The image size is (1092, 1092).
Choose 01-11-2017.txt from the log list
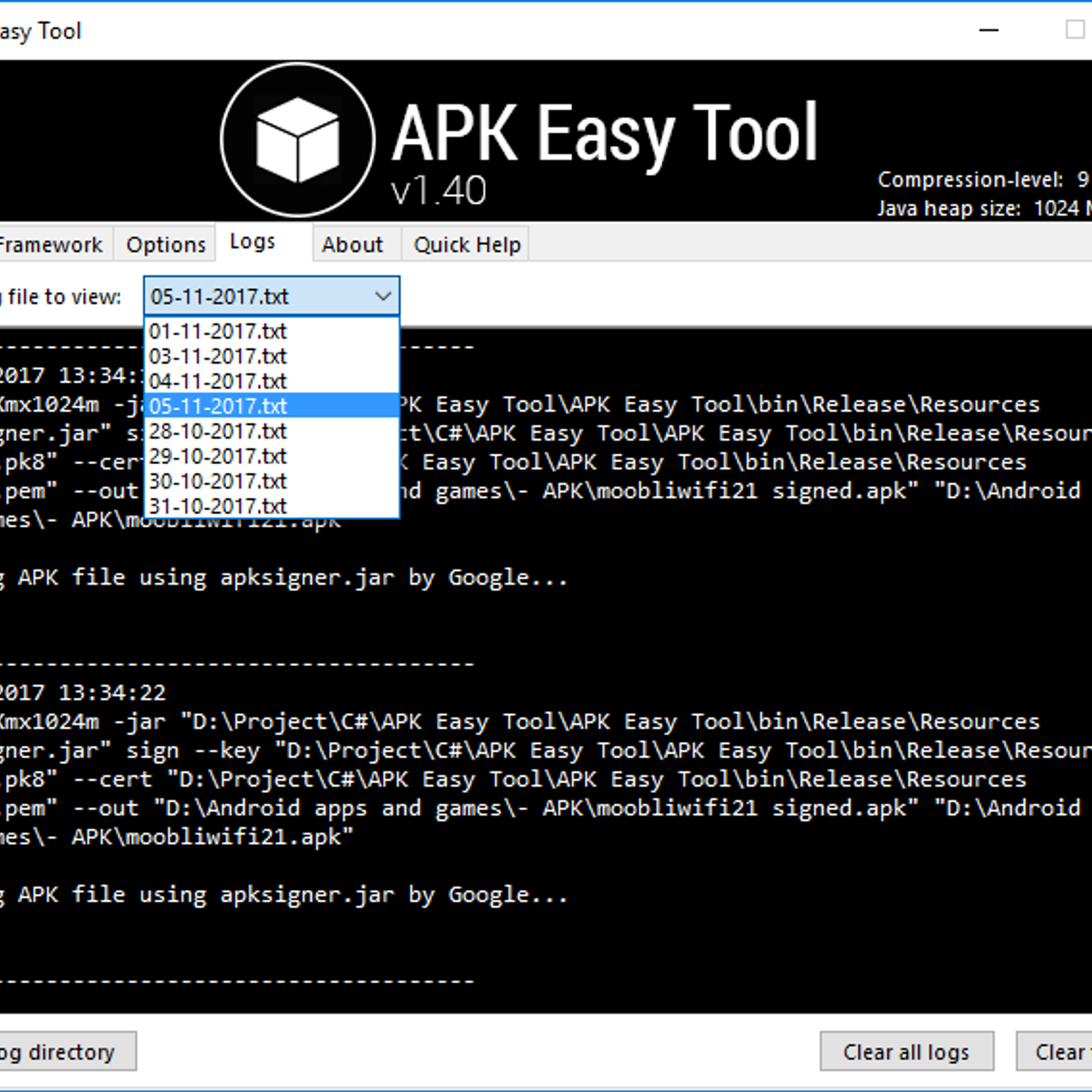point(272,331)
